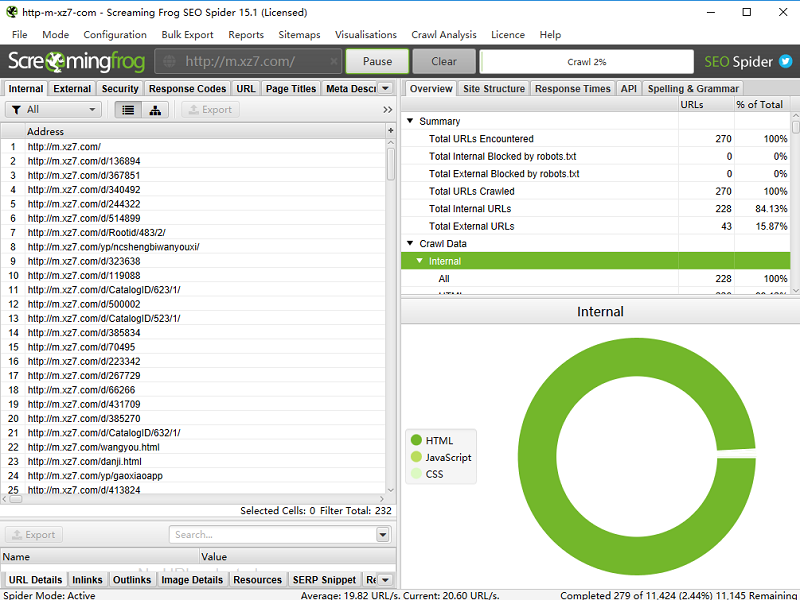Open the Bulk Export menu

point(187,35)
